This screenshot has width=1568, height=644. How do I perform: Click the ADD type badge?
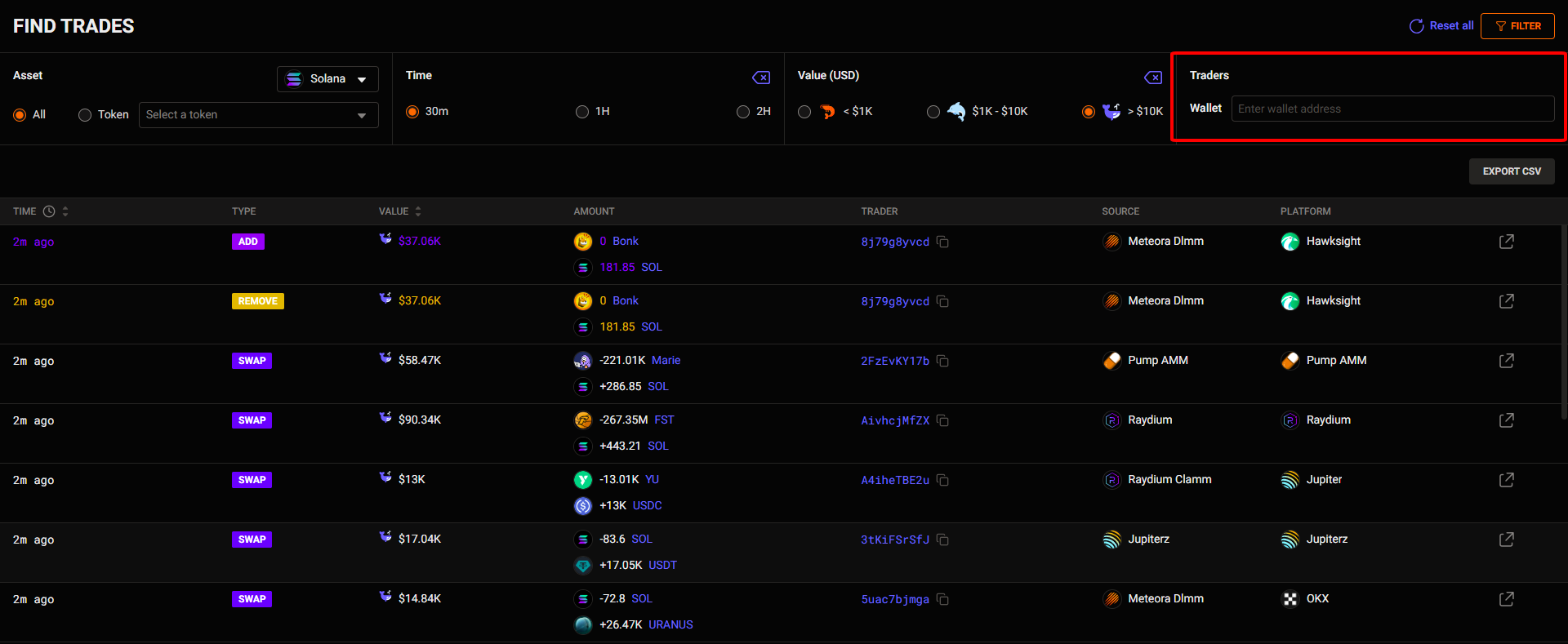248,242
